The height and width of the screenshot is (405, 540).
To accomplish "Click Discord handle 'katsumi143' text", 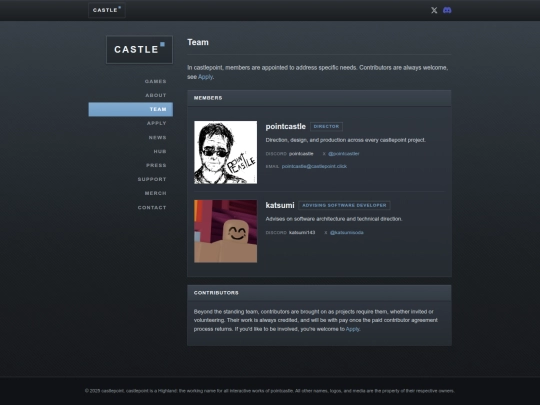I will click(x=302, y=232).
